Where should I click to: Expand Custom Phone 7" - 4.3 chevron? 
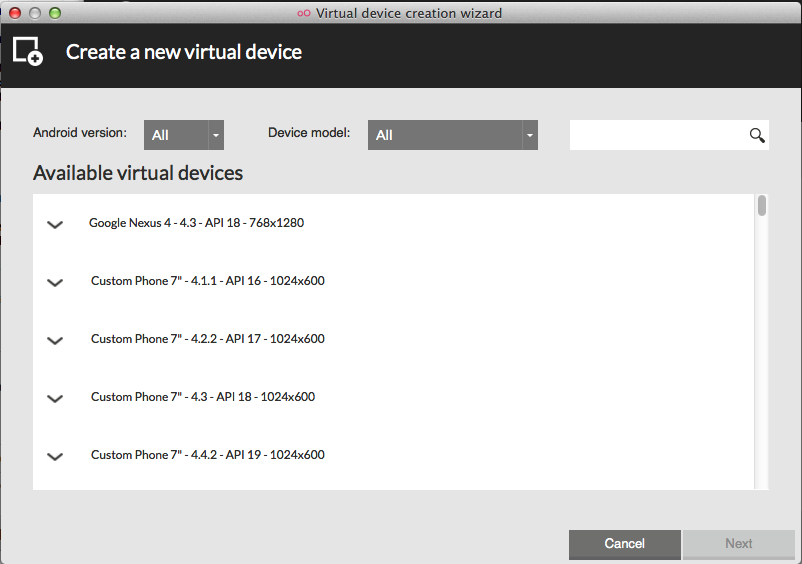click(x=55, y=398)
